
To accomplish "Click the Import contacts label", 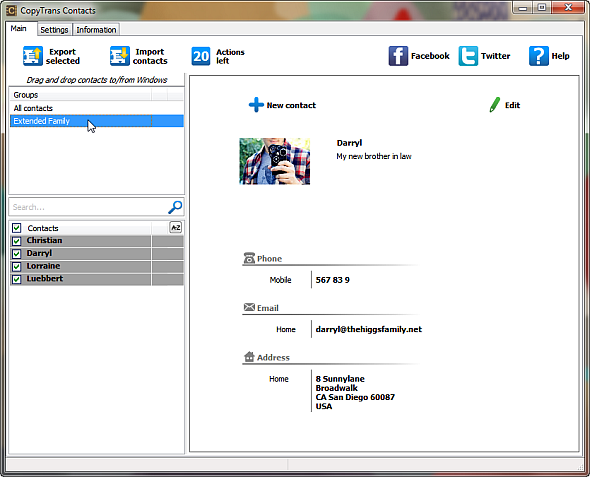I will [150, 56].
